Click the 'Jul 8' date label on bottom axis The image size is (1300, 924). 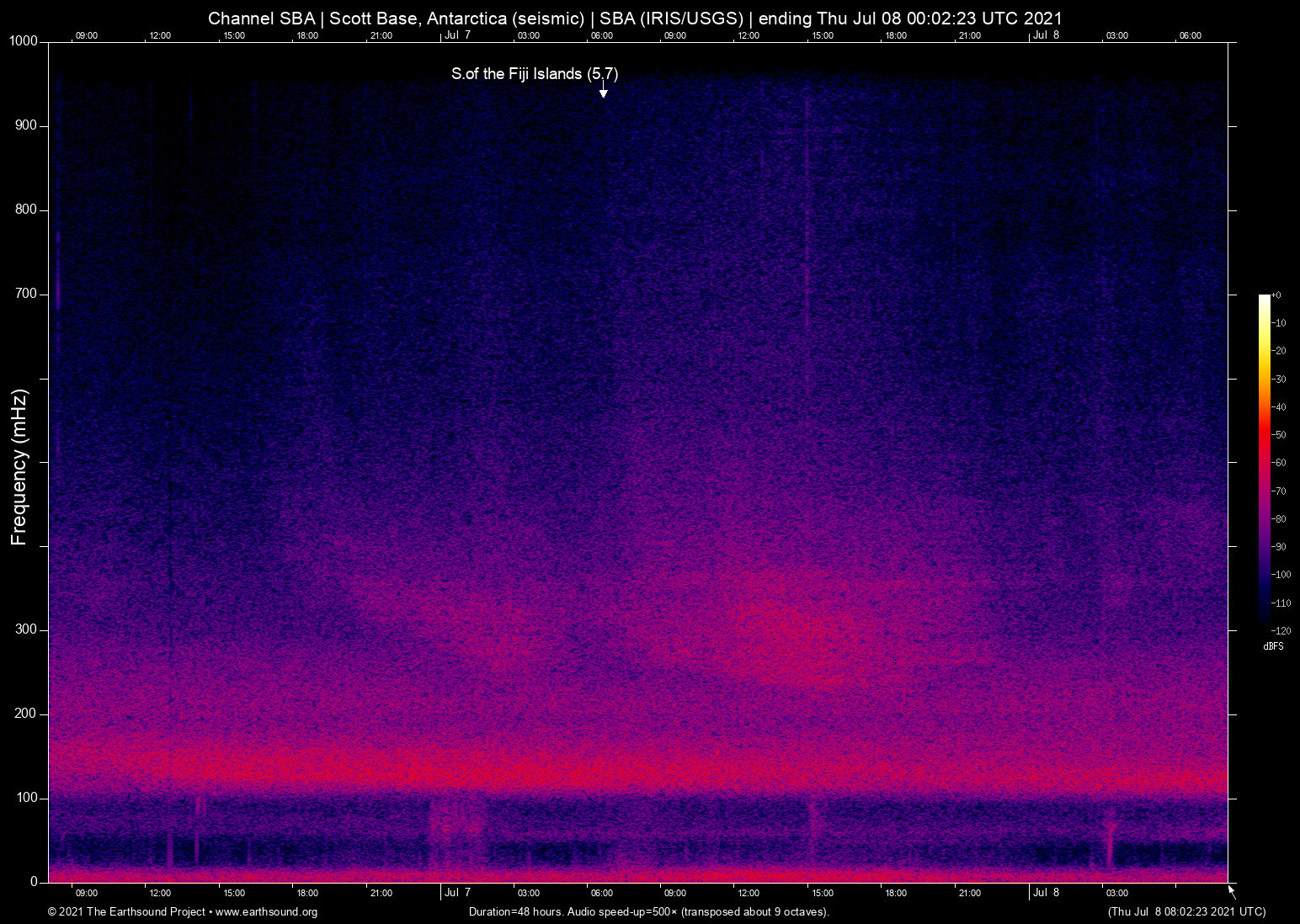coord(1046,893)
